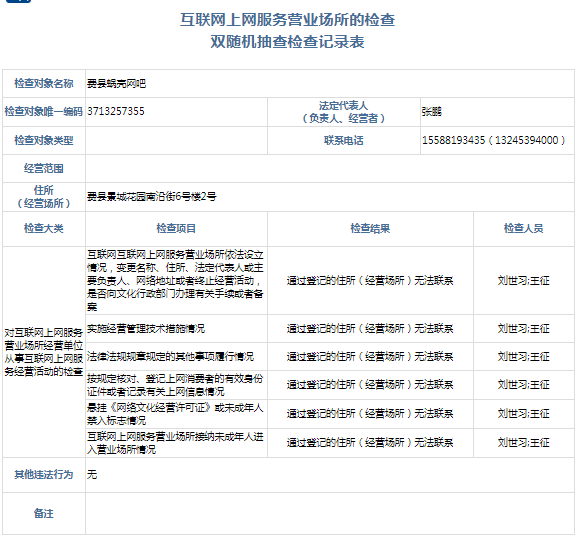Click the 检查结果 column header
578x537 pixels.
coord(370,229)
